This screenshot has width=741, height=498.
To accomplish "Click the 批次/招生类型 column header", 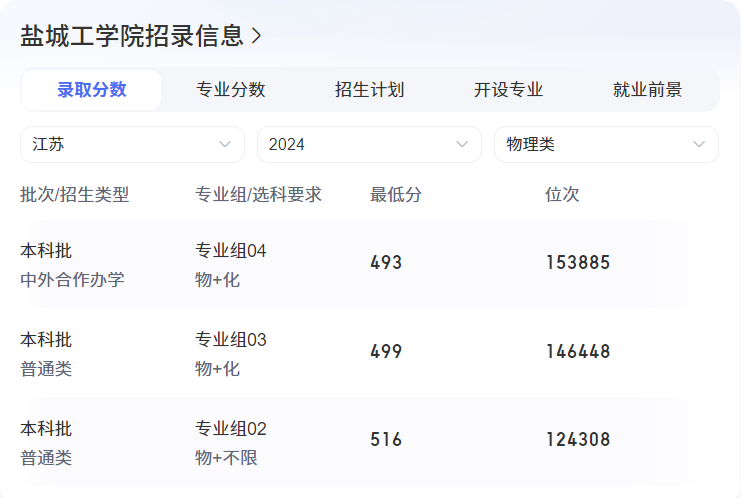I will pos(75,195).
